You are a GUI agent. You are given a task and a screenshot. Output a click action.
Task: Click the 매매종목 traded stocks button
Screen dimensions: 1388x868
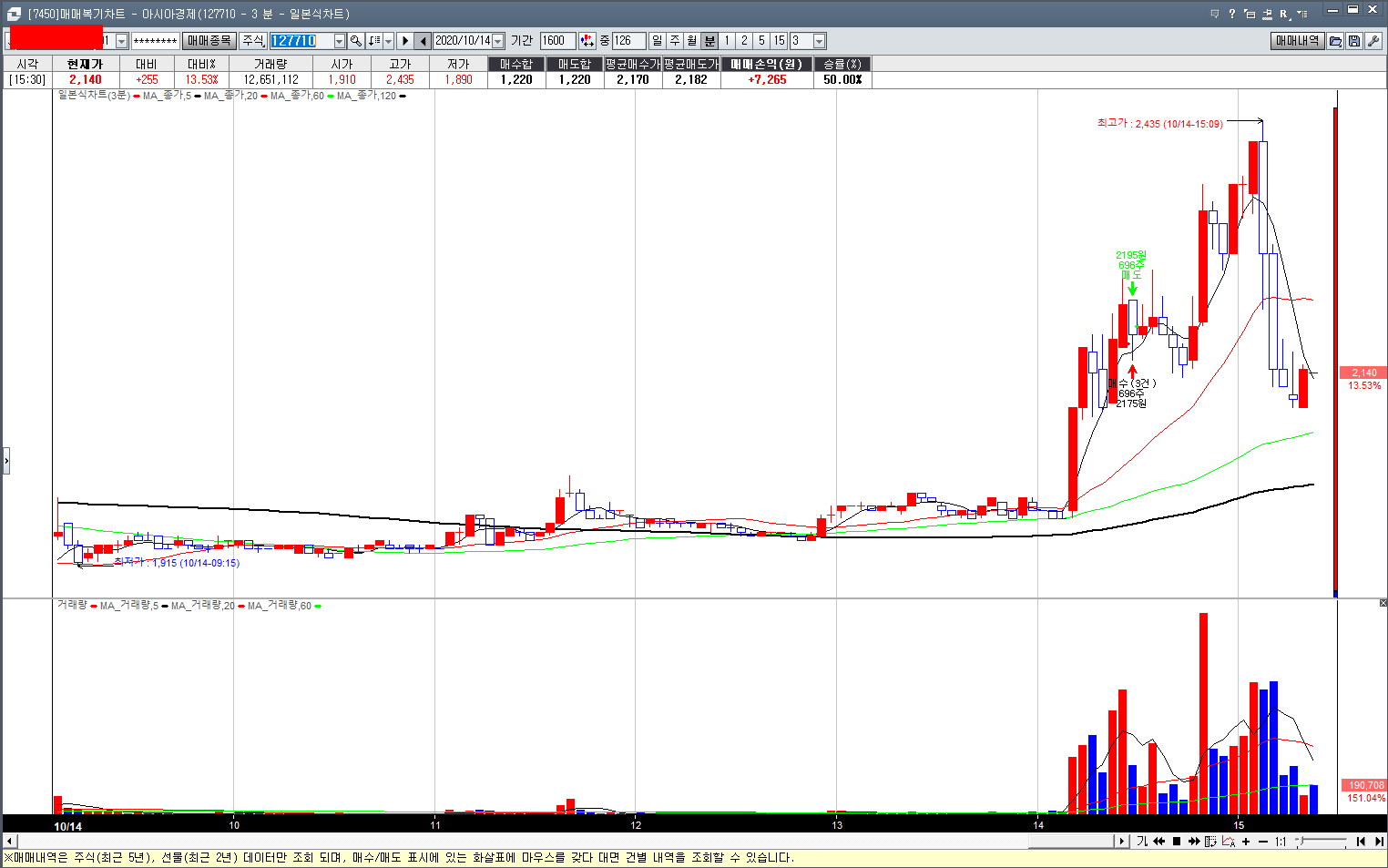tap(209, 41)
